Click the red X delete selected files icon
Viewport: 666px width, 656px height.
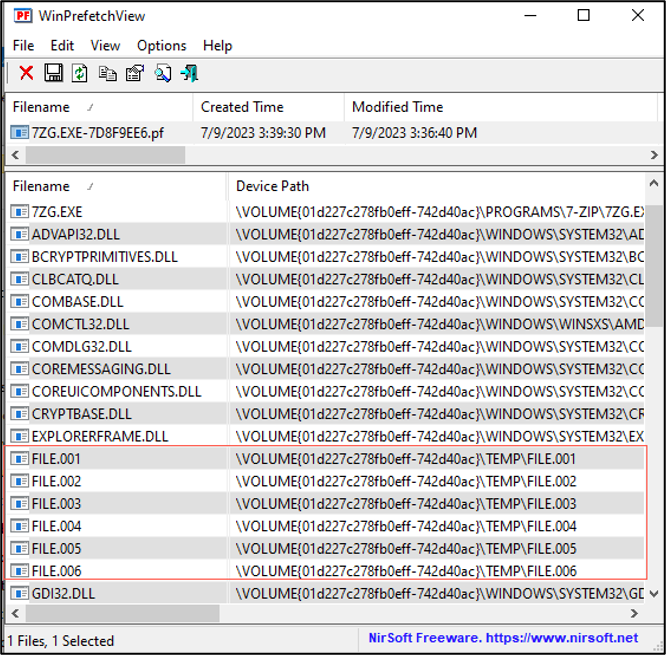click(x=26, y=73)
